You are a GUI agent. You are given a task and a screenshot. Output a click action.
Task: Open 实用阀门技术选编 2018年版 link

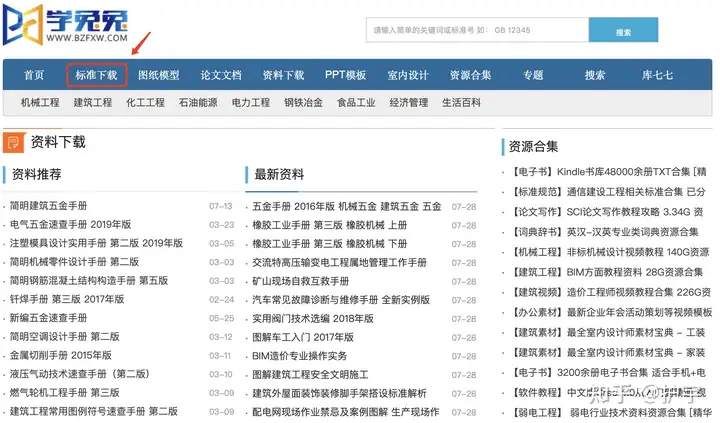(x=313, y=319)
